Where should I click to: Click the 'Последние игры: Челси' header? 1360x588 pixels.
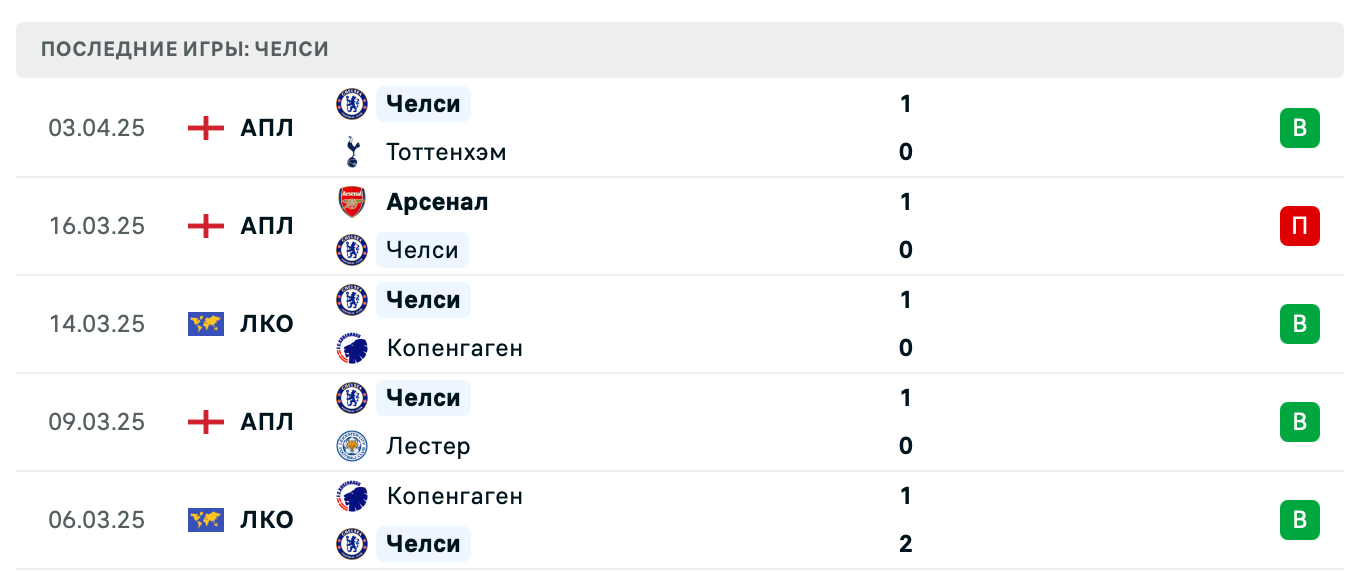(x=185, y=49)
